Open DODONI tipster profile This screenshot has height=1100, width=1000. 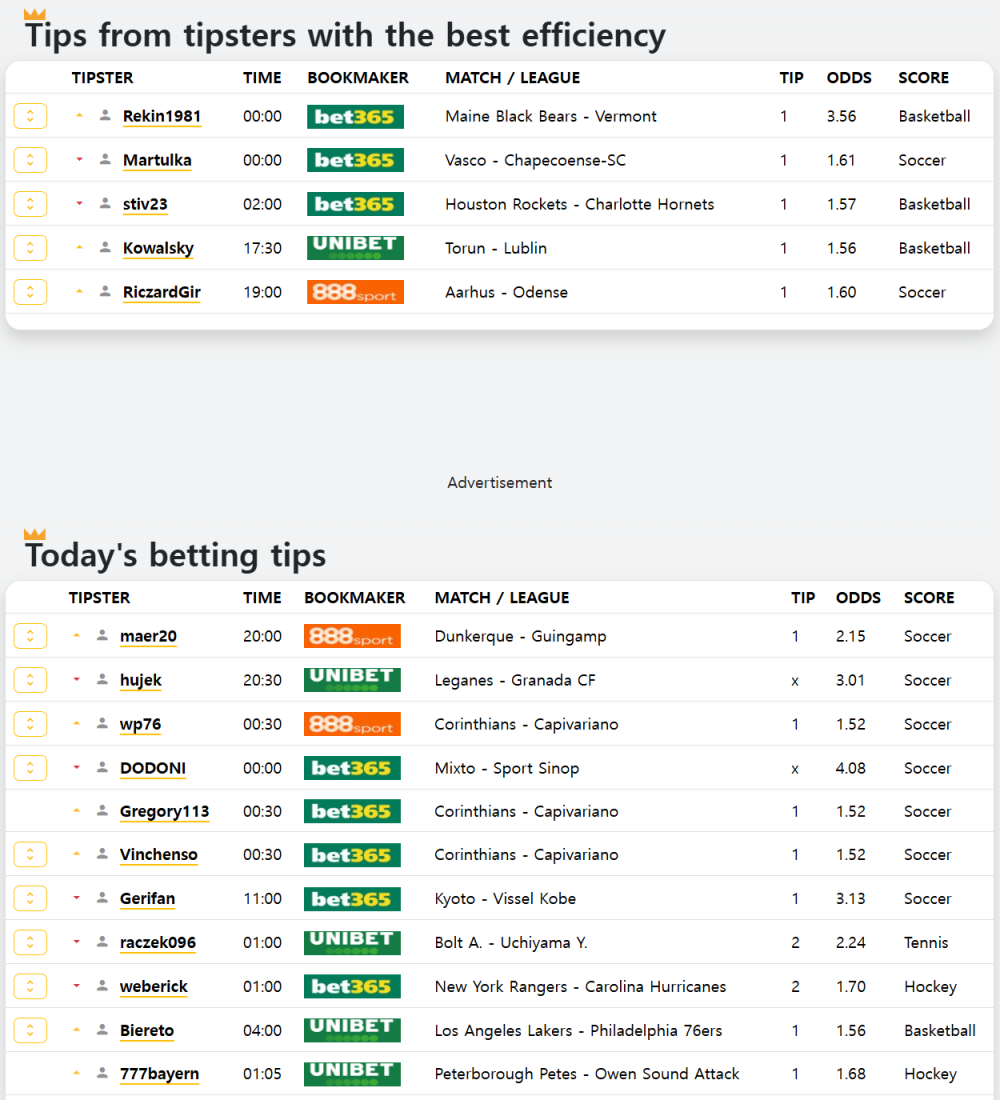[x=153, y=768]
